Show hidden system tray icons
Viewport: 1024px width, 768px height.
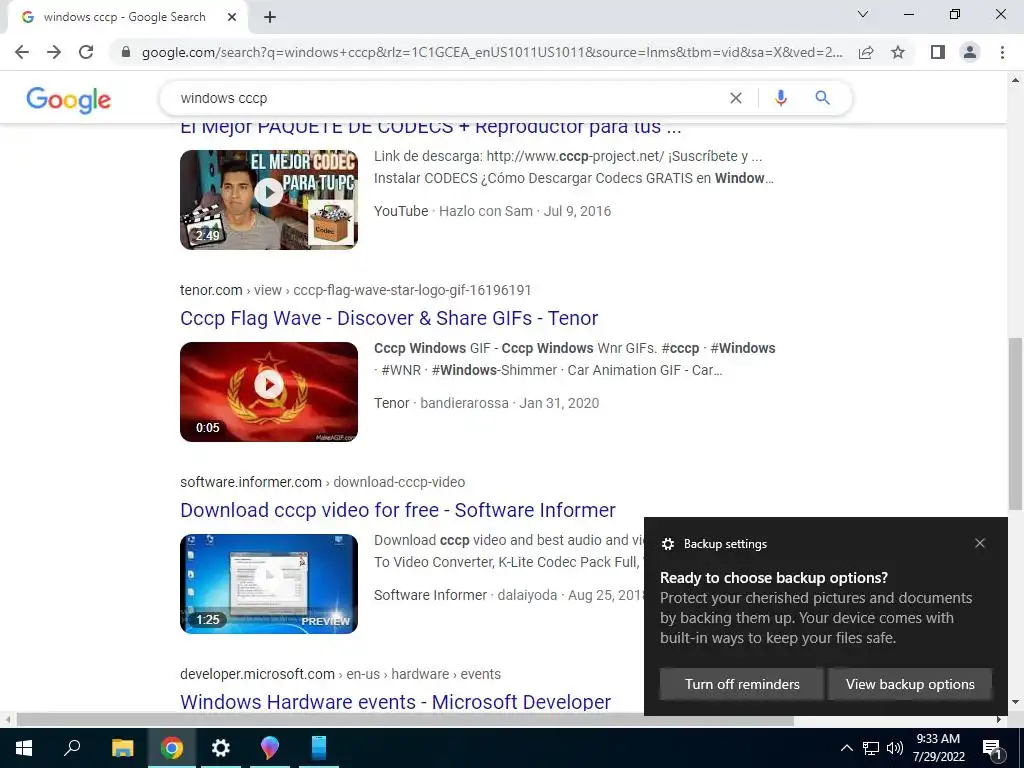[846, 748]
